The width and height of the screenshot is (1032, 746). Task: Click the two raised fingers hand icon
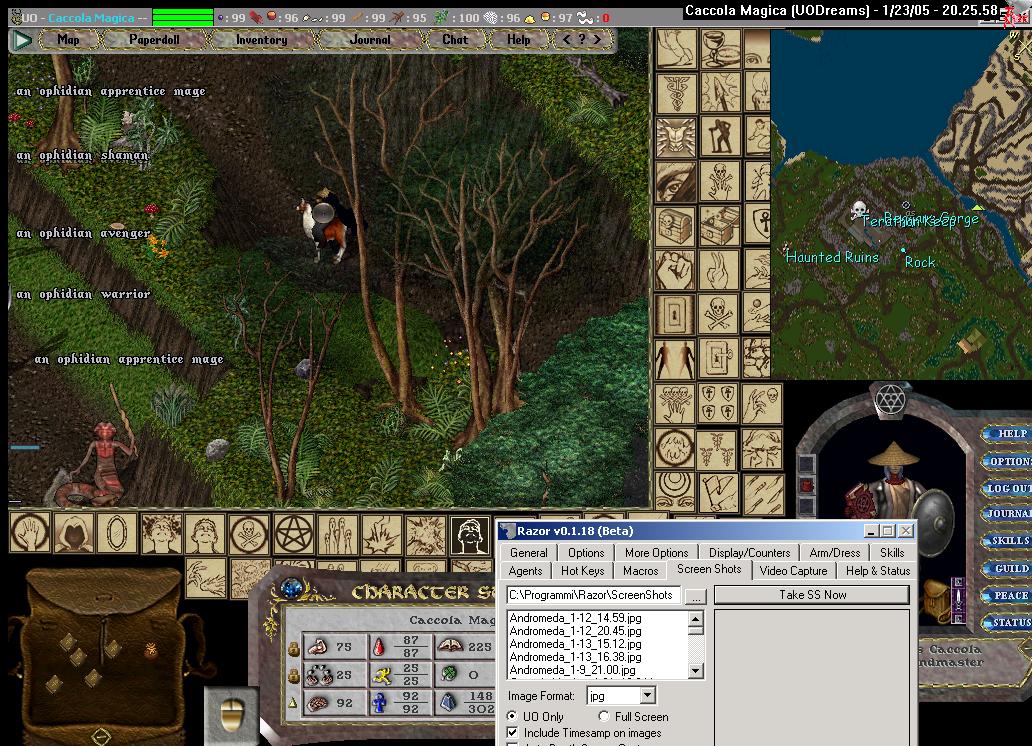719,269
